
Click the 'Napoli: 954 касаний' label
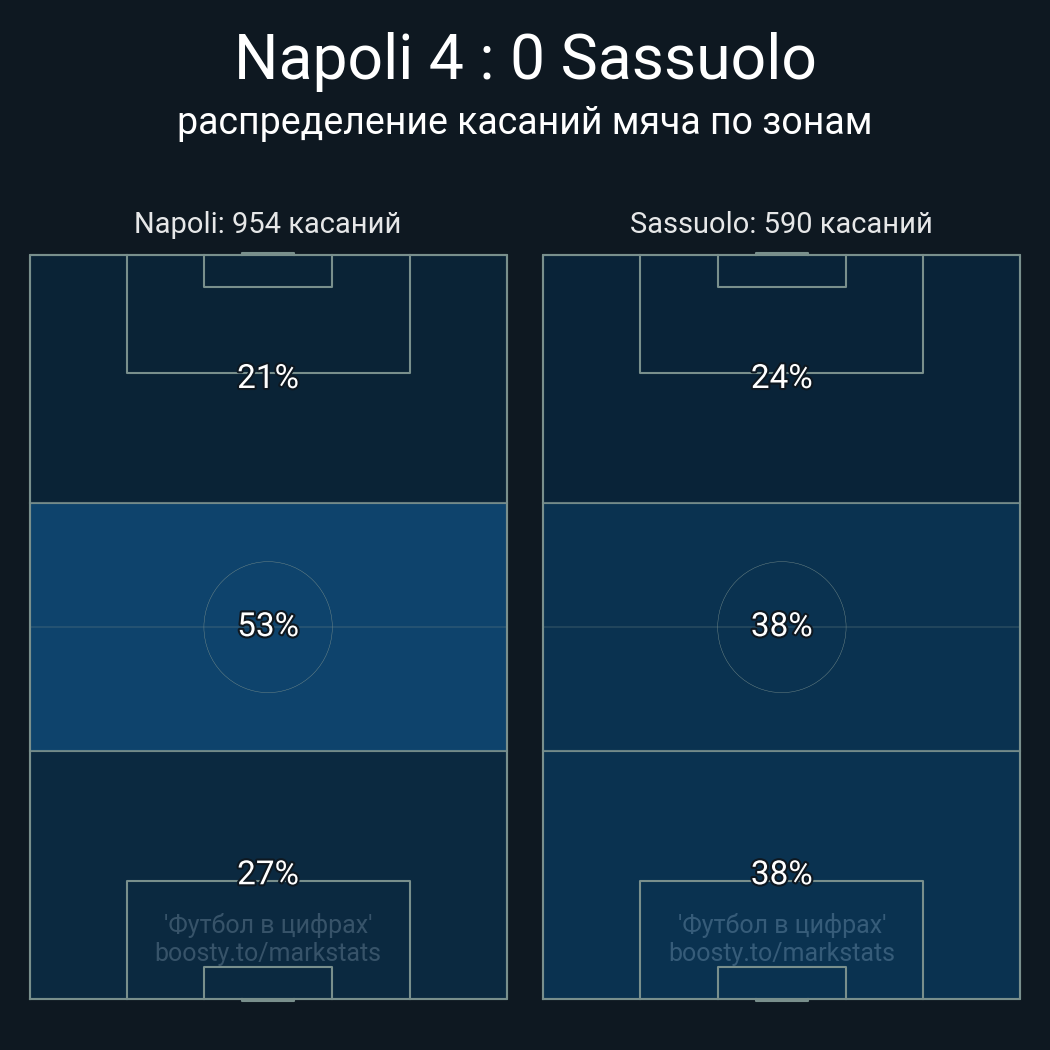tap(268, 223)
